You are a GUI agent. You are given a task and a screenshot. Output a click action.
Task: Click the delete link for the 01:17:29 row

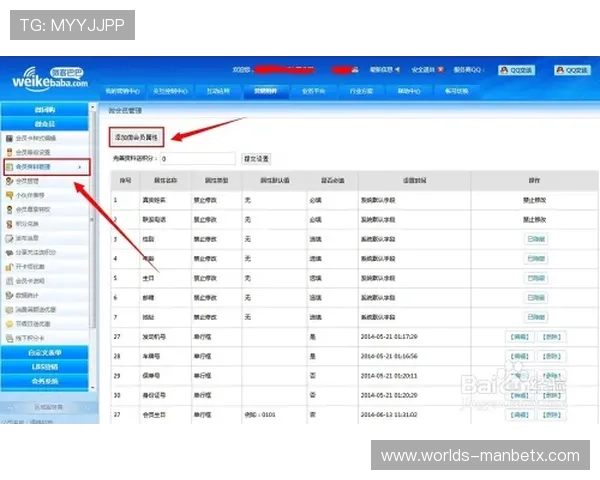(x=551, y=337)
